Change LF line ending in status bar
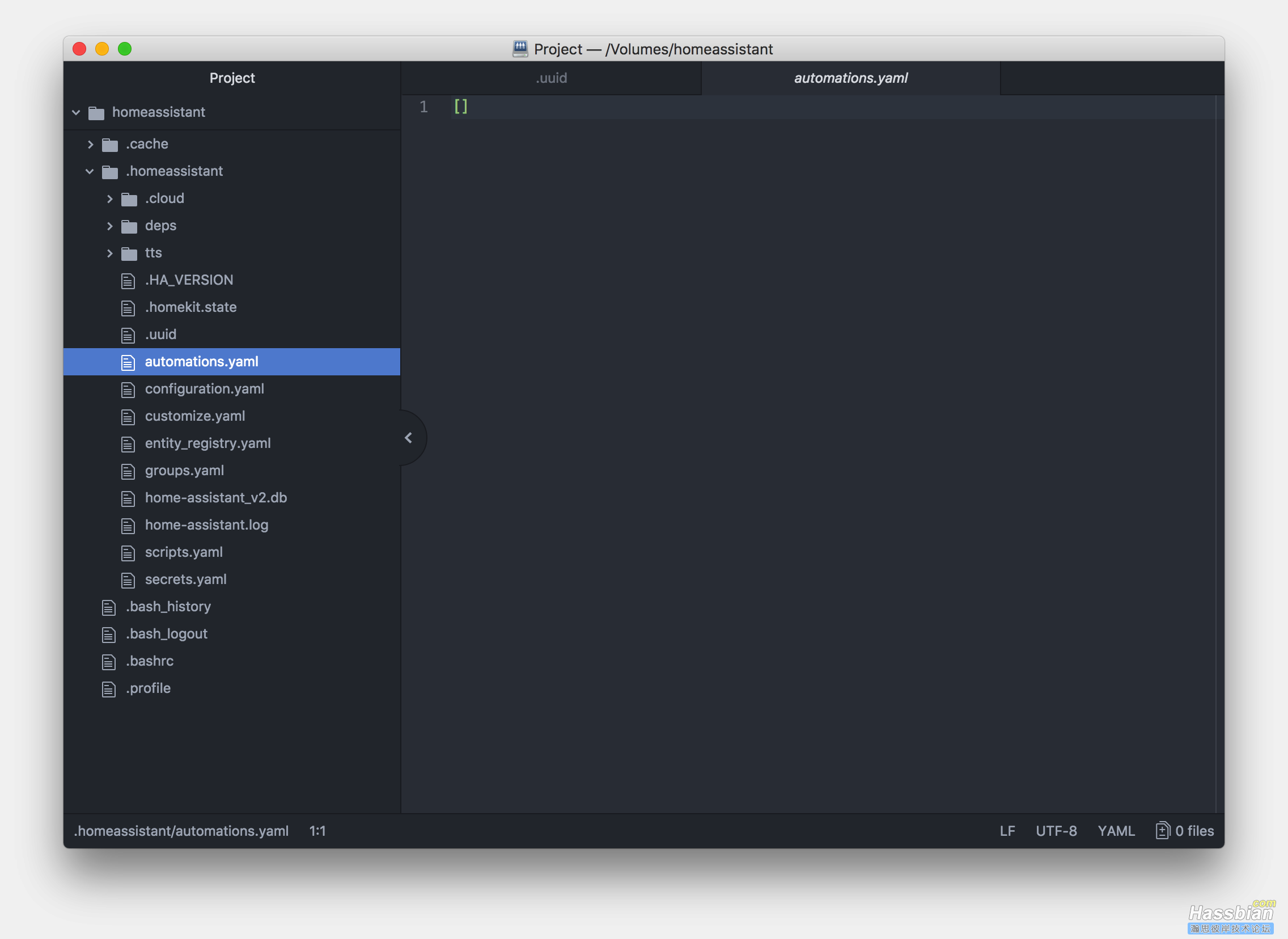 [x=1007, y=831]
